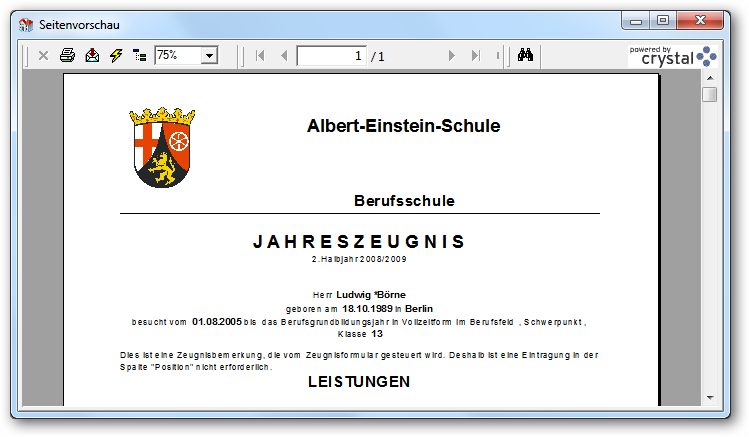Minimize the Seitenvorschau window
This screenshot has height=437, width=749.
[636, 21]
